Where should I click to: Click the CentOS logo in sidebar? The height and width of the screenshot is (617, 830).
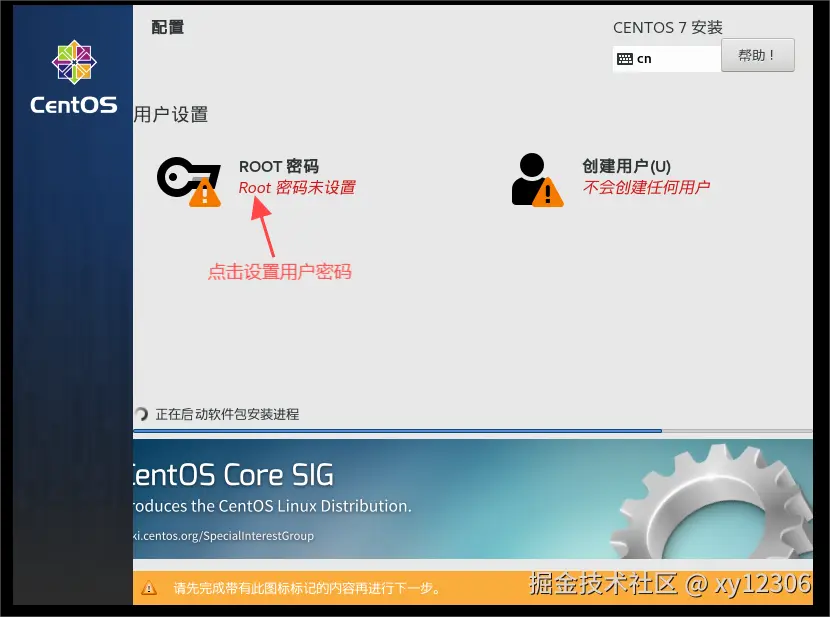74,77
